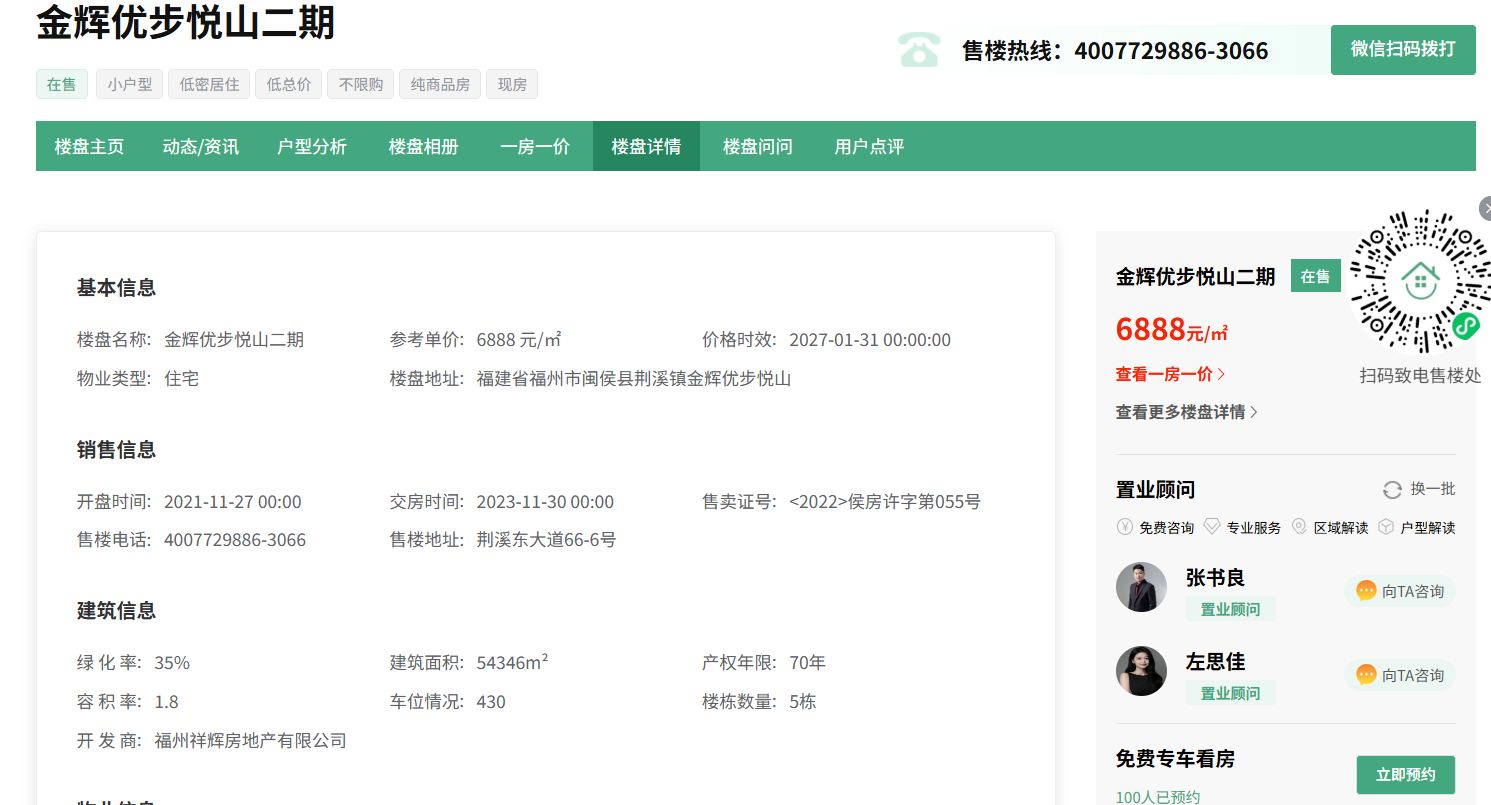Click the price validity date 2027-01-31 00:00:00
1491x805 pixels.
(x=870, y=340)
